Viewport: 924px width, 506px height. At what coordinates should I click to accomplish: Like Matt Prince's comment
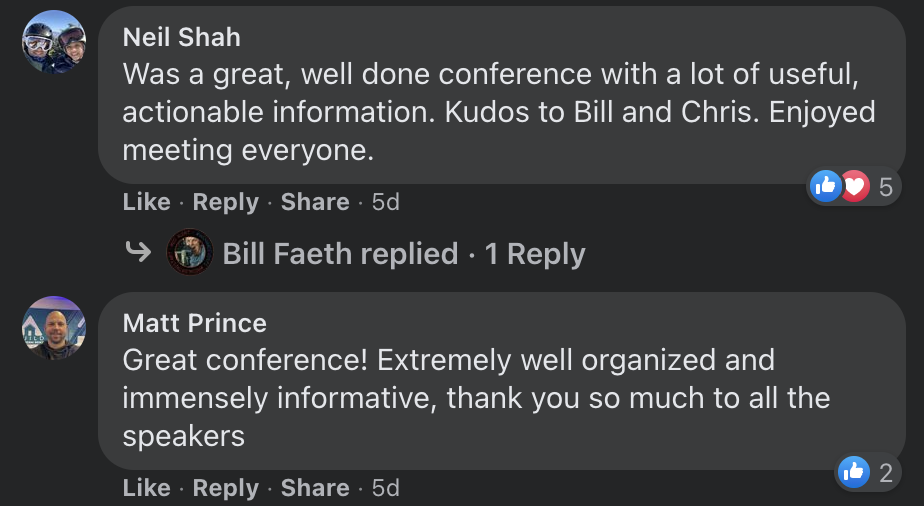146,488
